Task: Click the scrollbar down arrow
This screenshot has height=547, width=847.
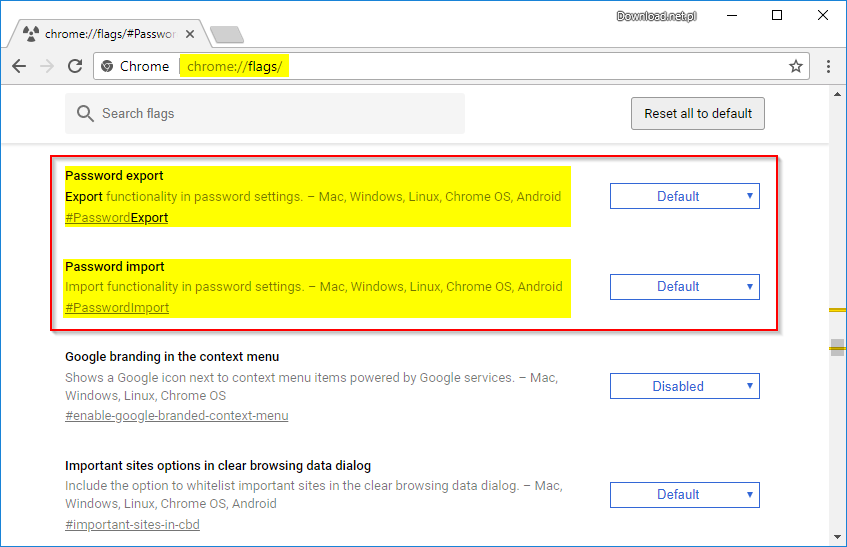Action: click(x=837, y=537)
